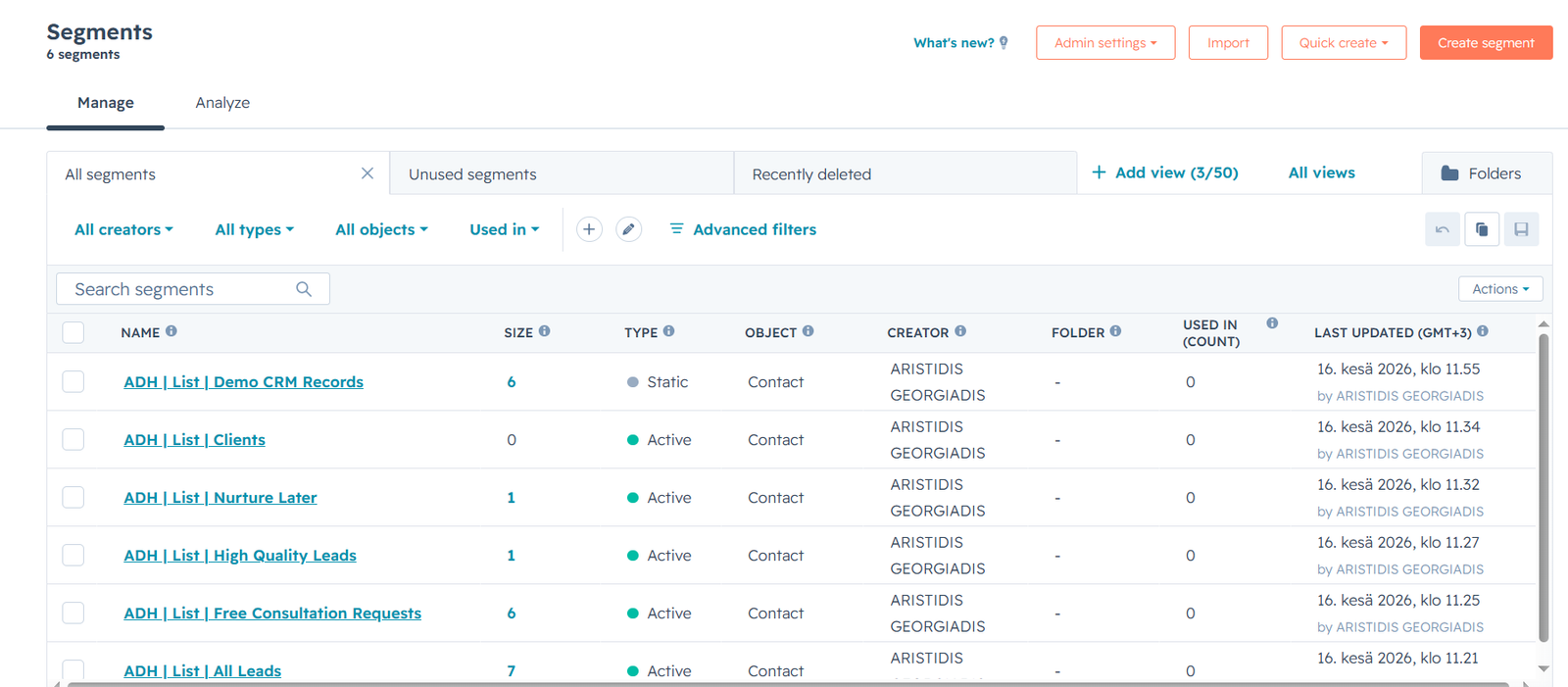This screenshot has height=687, width=1568.
Task: Open ADH | List | Free Consultation Requests
Action: click(x=272, y=613)
